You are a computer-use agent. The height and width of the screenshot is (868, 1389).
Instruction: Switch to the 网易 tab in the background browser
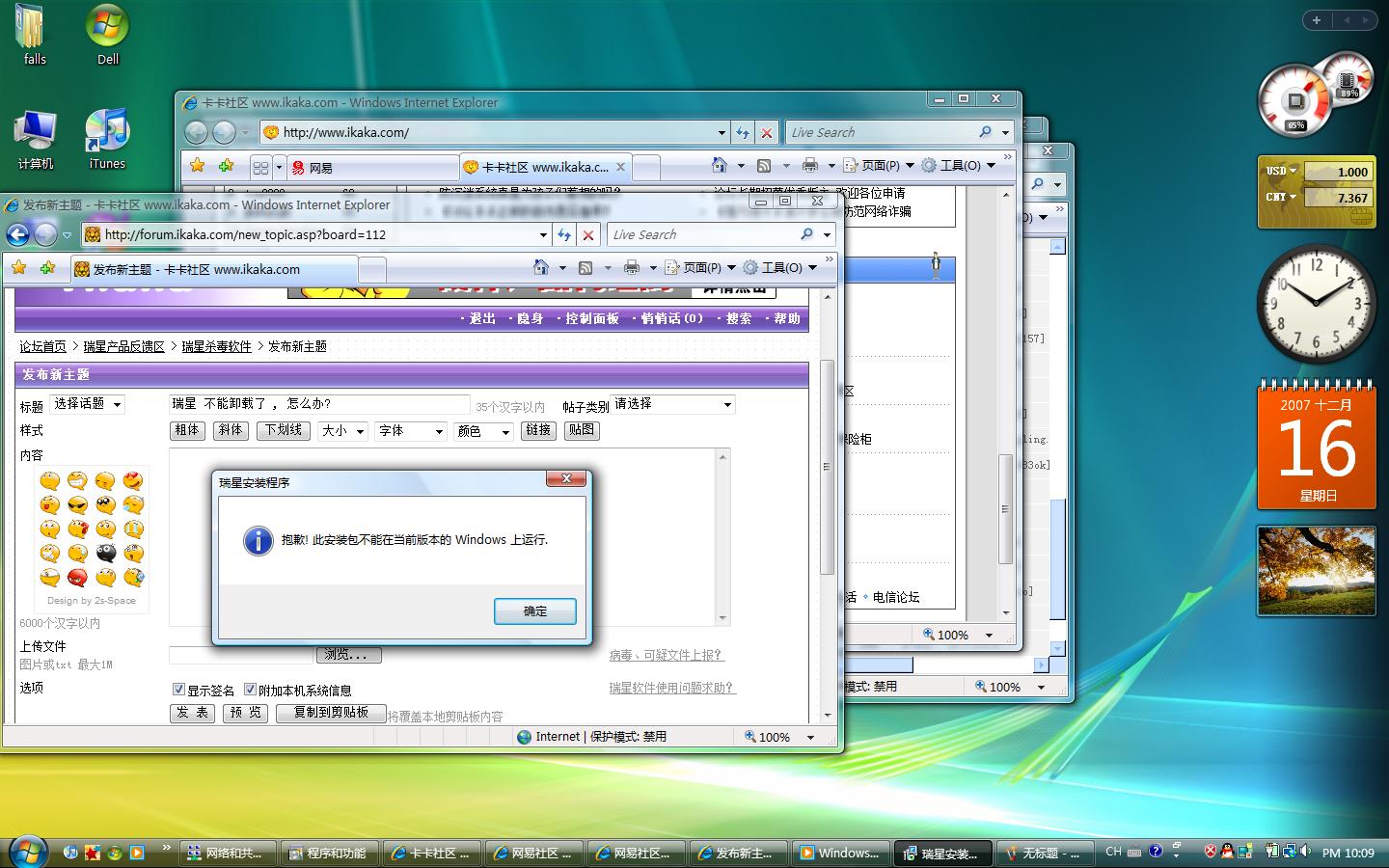point(371,167)
